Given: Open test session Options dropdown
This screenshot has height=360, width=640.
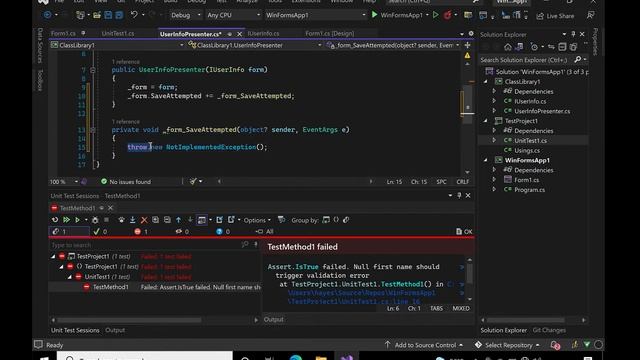Looking at the screenshot, I should pos(257,220).
